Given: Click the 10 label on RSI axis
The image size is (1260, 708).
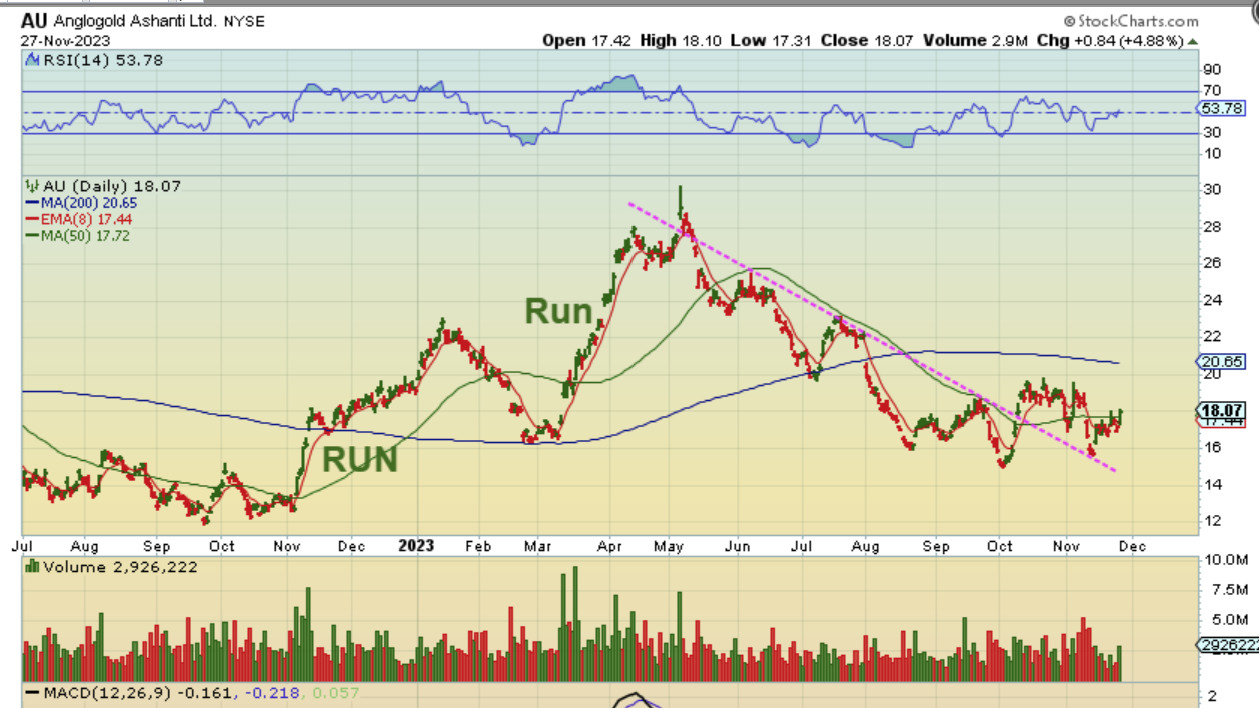Looking at the screenshot, I should (1213, 153).
